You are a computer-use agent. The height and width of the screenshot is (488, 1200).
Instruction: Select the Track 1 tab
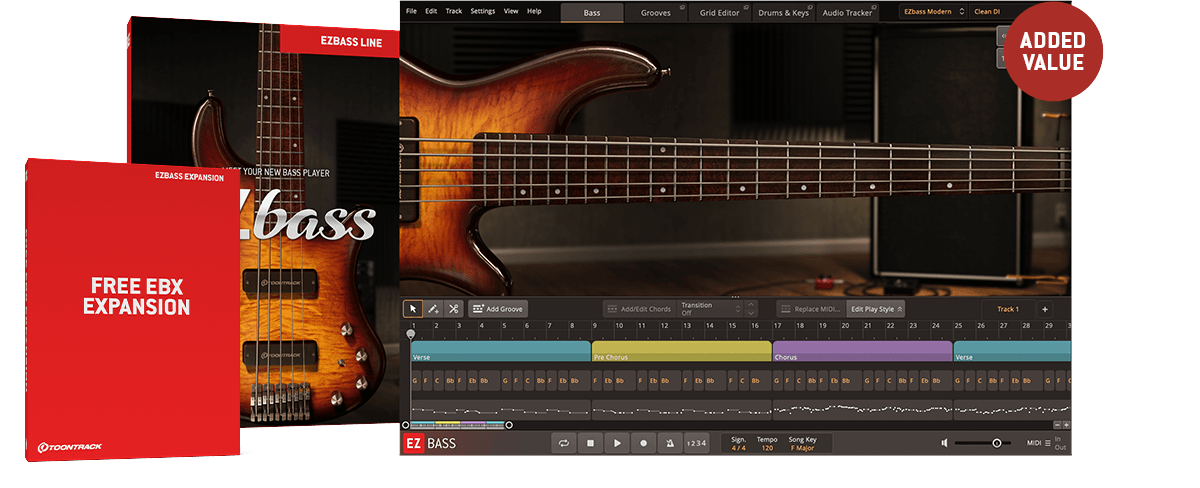coord(1008,309)
